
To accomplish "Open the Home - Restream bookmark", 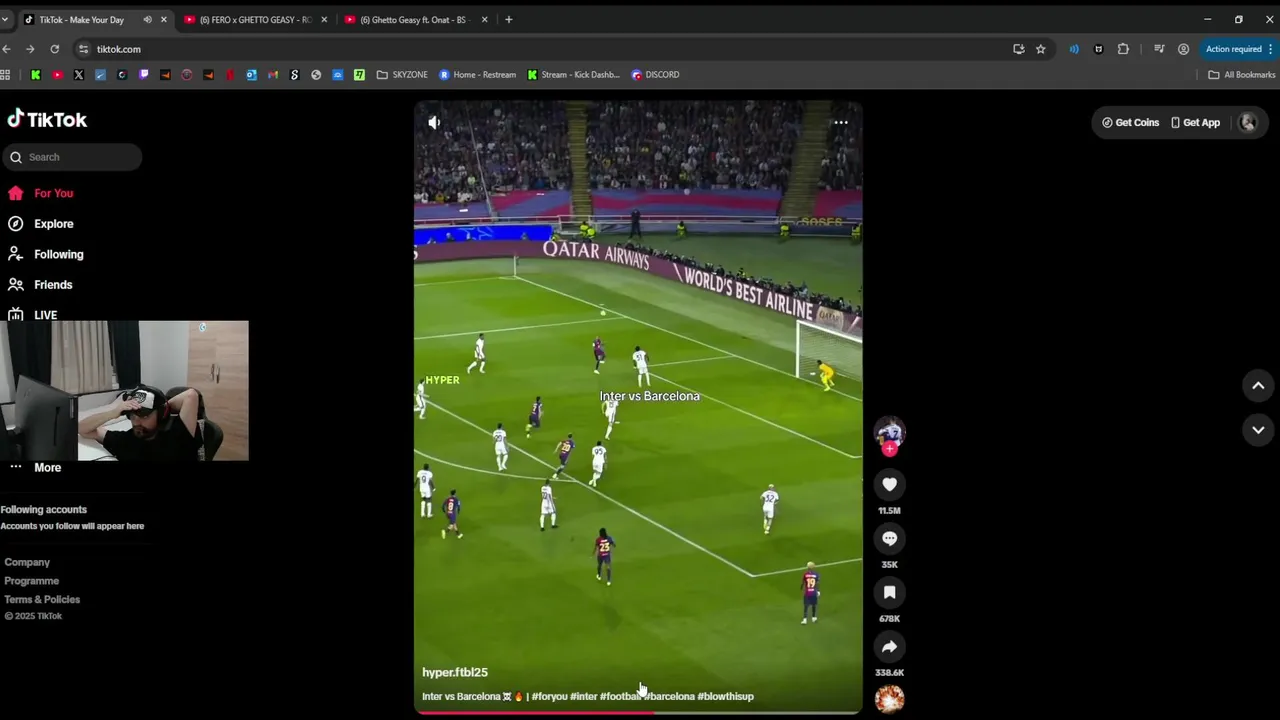I will pos(478,75).
